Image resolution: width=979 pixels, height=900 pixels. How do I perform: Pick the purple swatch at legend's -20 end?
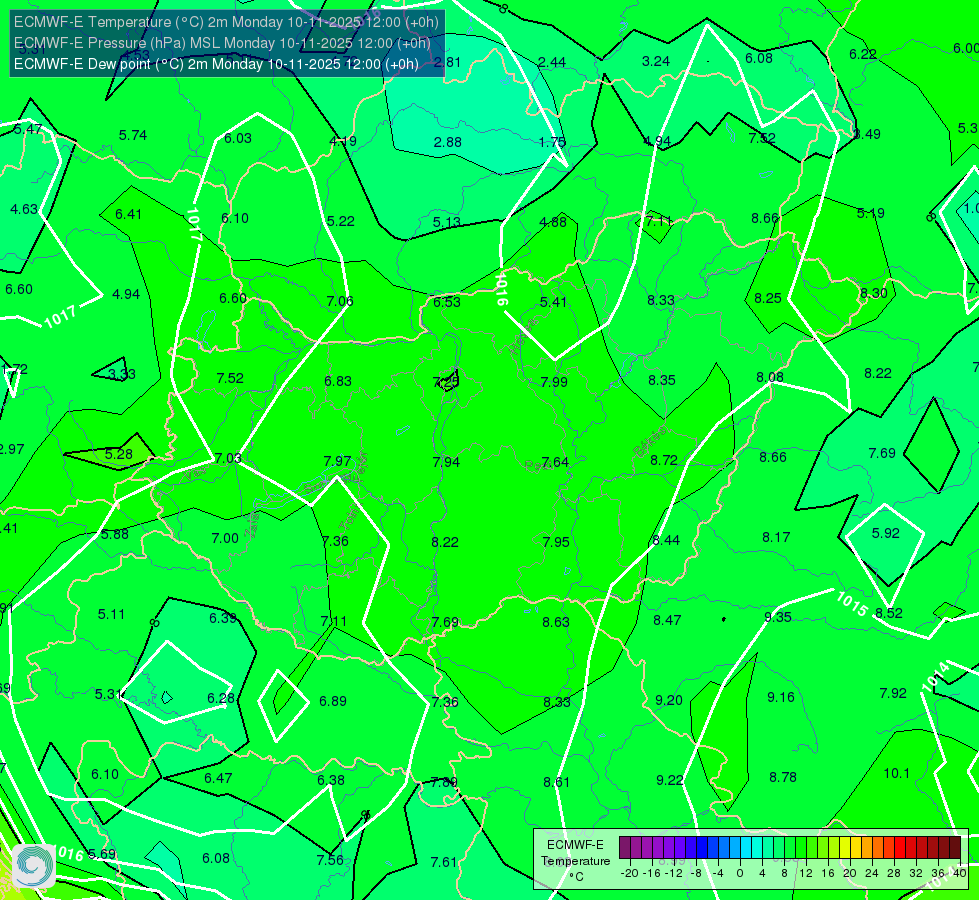(625, 848)
